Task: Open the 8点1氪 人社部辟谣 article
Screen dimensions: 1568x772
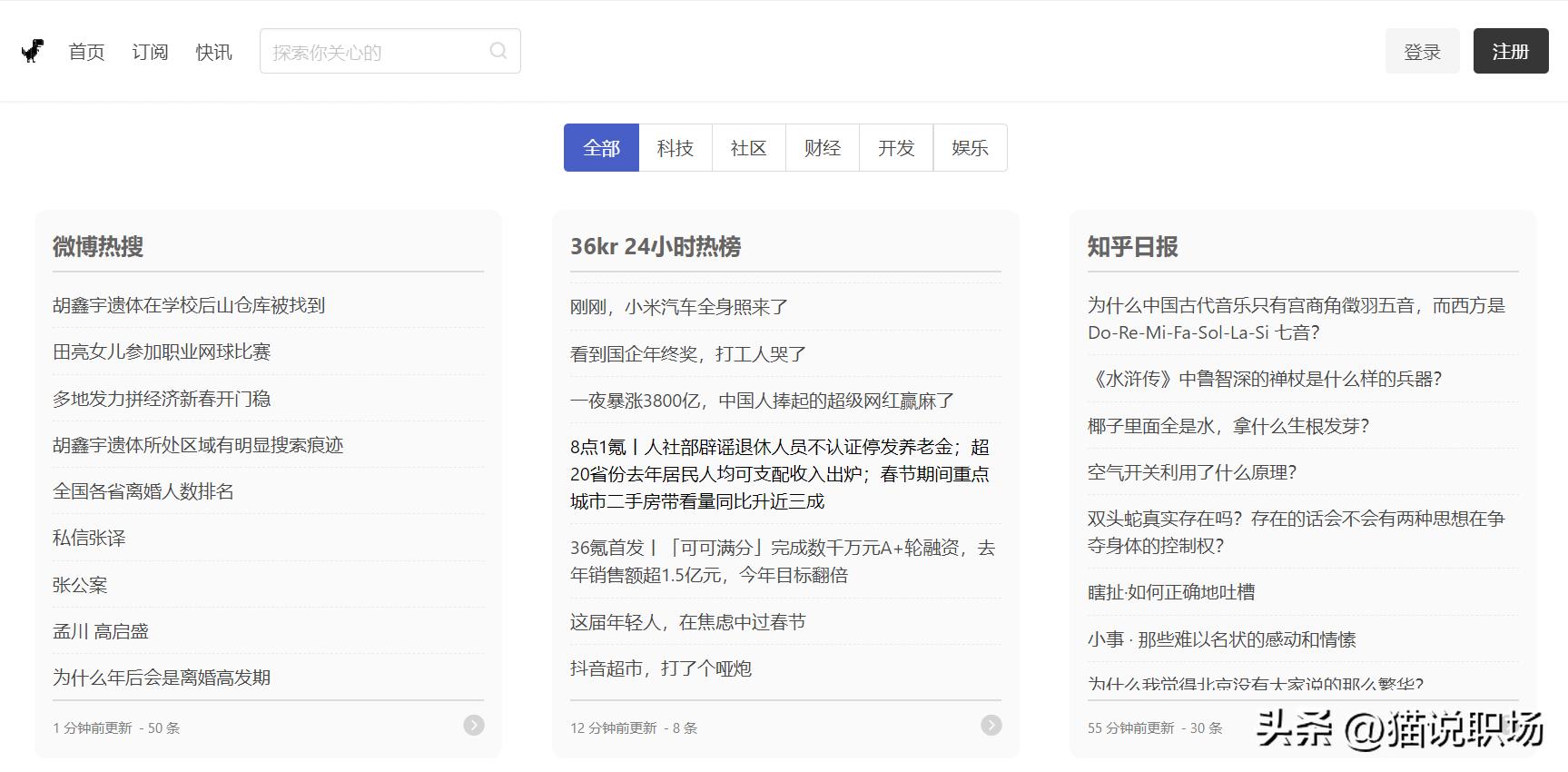Action: 781,474
